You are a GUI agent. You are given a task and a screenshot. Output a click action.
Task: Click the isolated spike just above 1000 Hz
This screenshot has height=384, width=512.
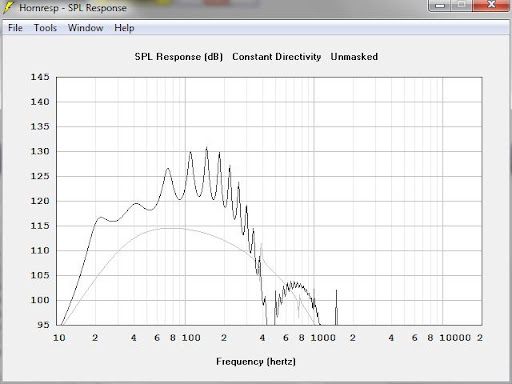click(x=336, y=307)
